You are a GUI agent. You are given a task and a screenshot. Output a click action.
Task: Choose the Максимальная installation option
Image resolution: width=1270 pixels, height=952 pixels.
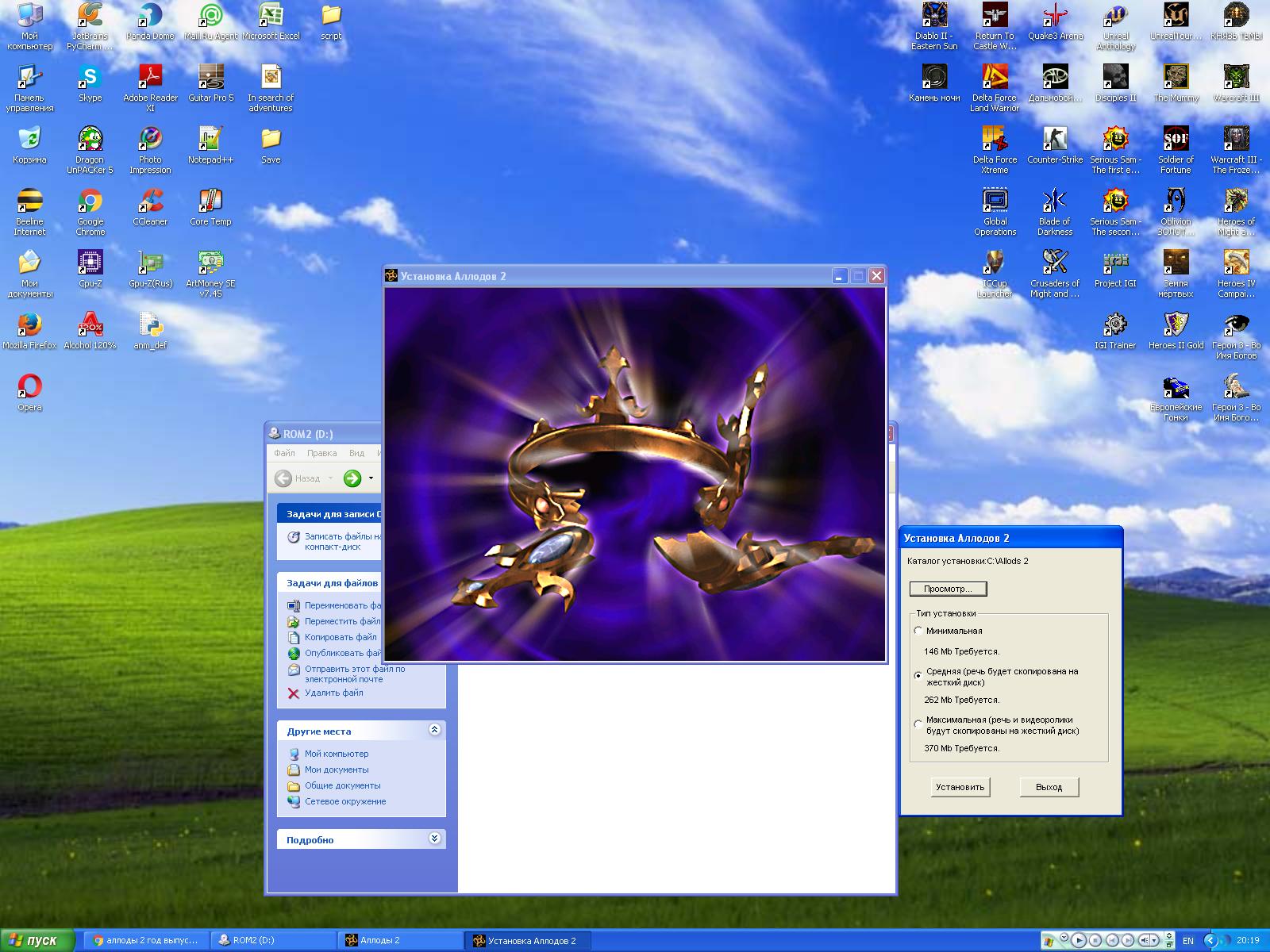[x=918, y=724]
